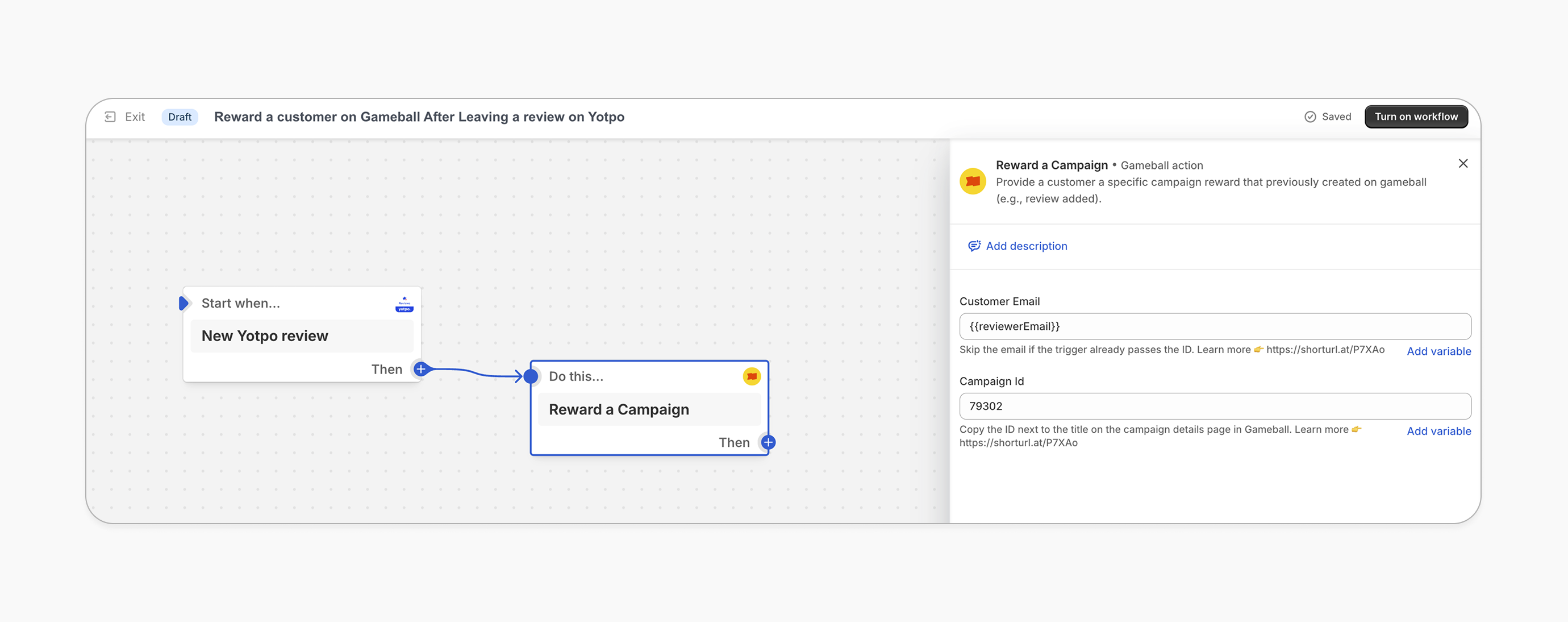Click the Add description speech-bubble icon
Image resolution: width=1568 pixels, height=622 pixels.
(x=974, y=246)
